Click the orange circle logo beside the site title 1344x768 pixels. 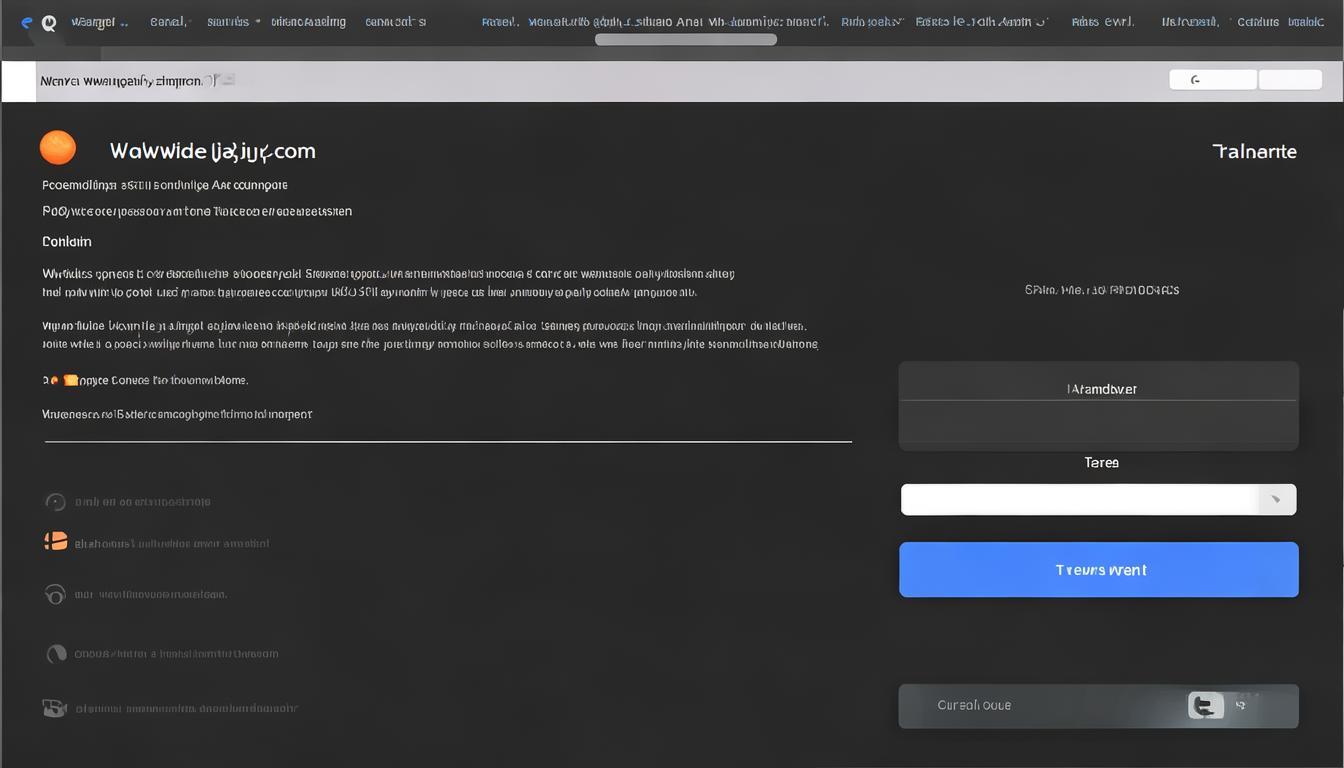58,148
